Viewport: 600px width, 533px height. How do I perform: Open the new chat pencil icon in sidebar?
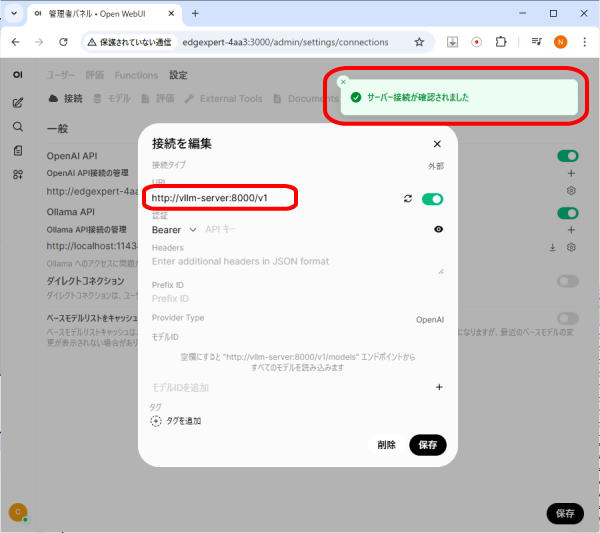(18, 102)
